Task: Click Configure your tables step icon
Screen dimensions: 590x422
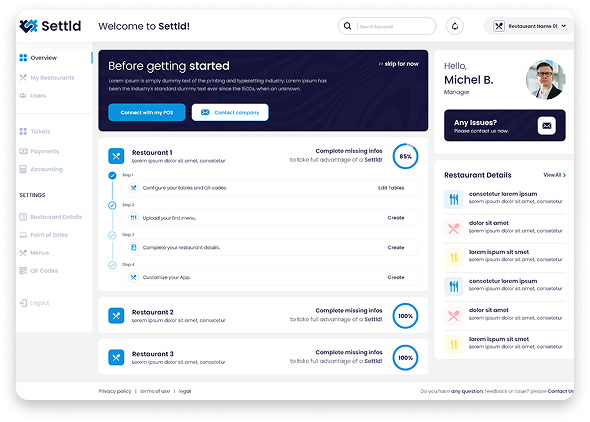Action: tap(133, 188)
